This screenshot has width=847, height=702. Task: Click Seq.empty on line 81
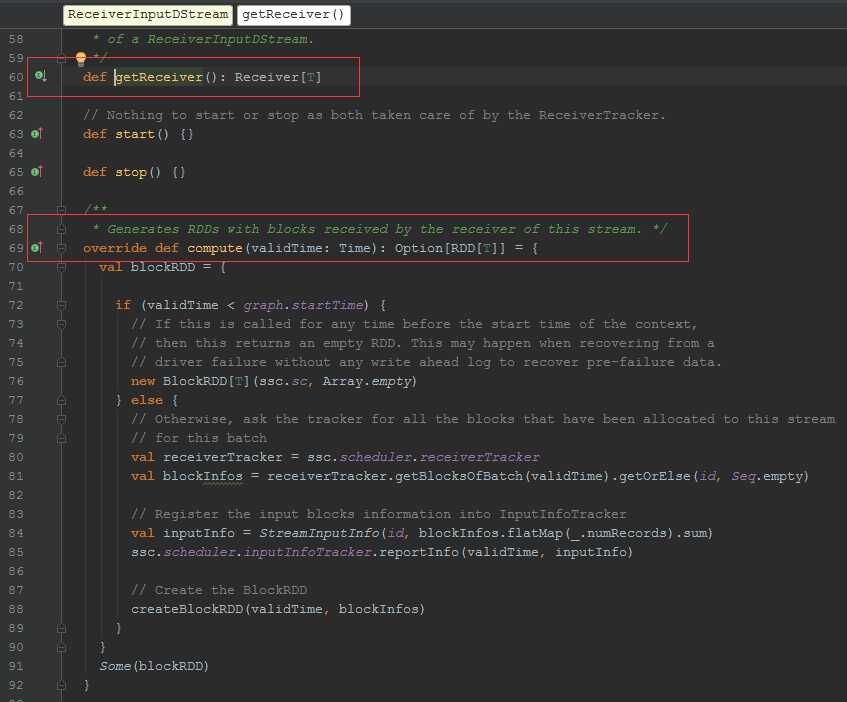[770, 476]
